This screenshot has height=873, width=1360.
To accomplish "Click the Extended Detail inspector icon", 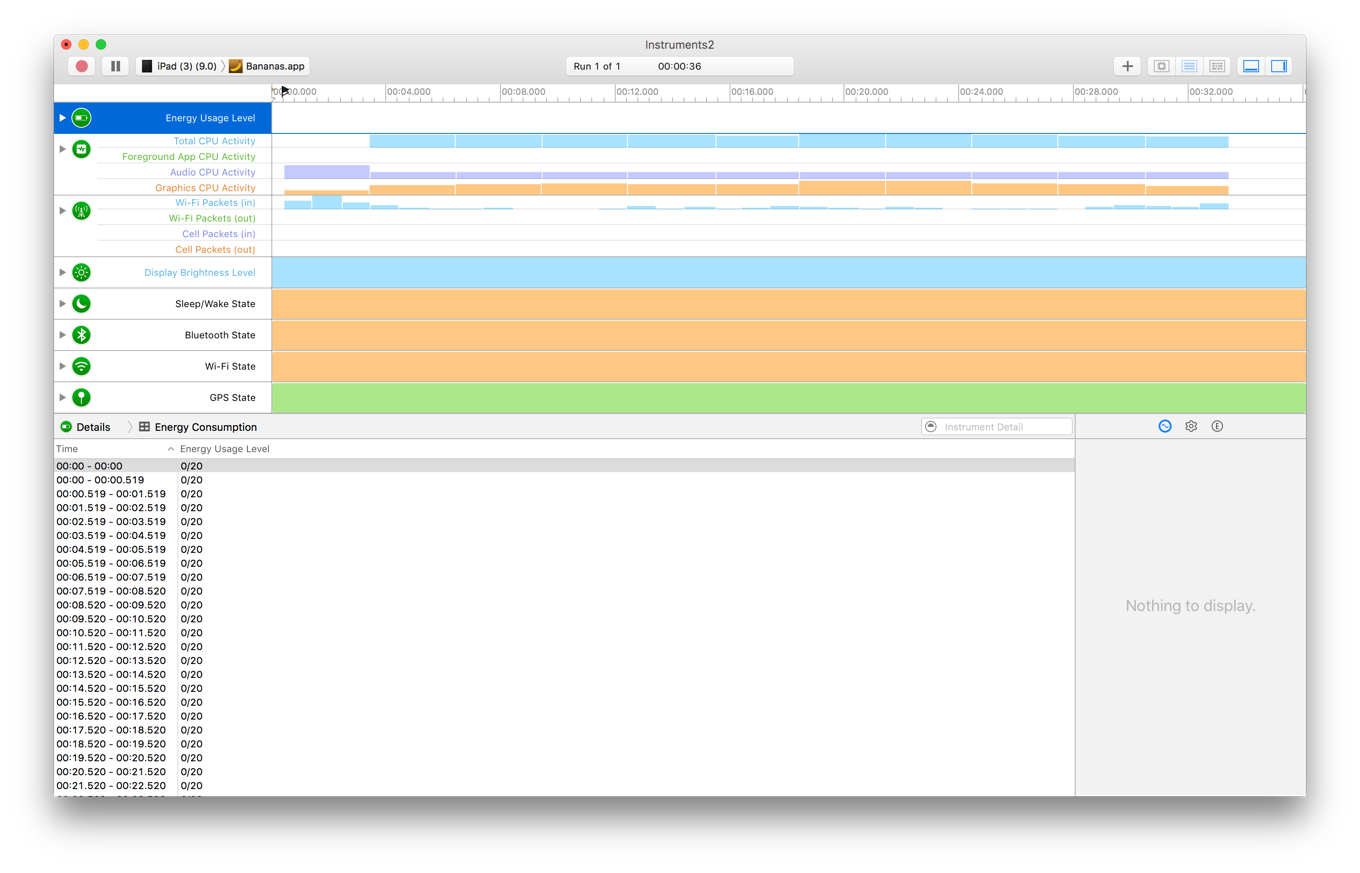I will [x=1217, y=425].
